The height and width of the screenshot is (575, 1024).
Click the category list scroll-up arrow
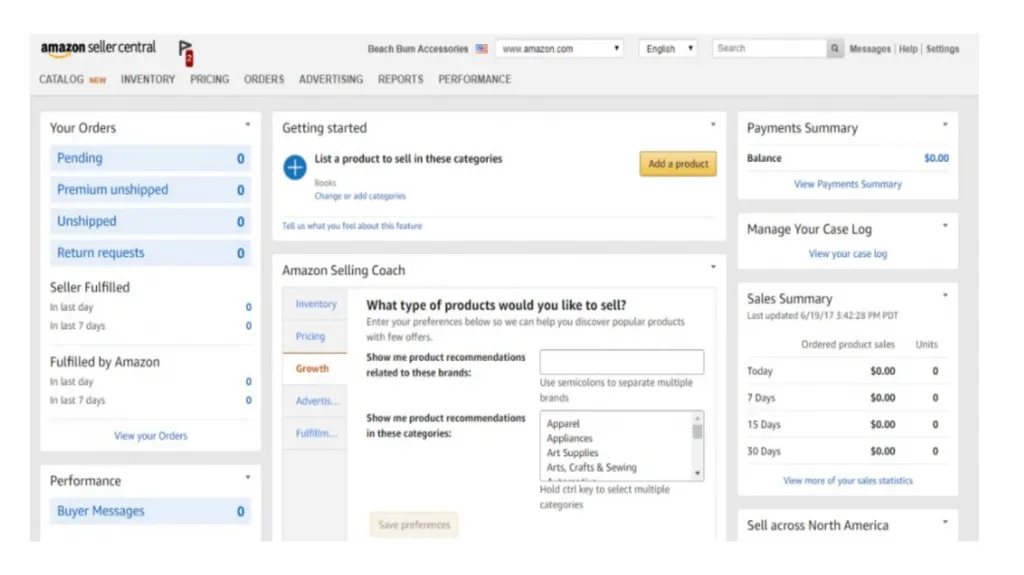click(x=697, y=418)
